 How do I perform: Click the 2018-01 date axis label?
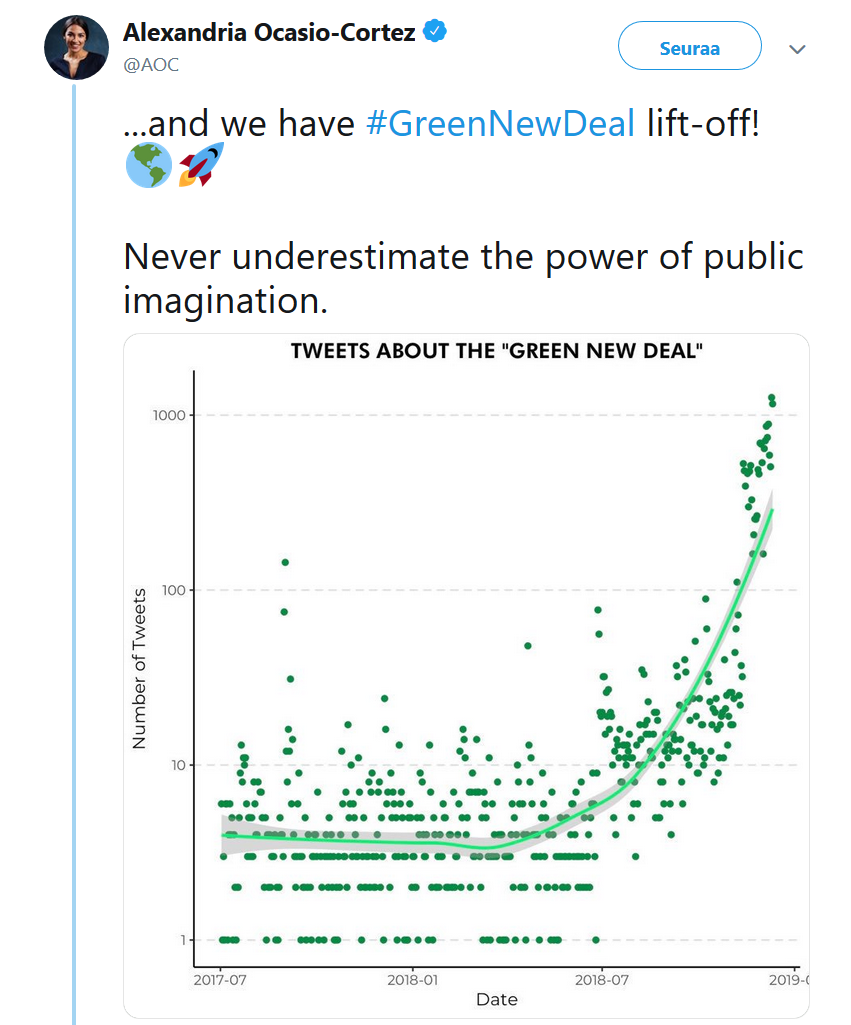pos(412,980)
